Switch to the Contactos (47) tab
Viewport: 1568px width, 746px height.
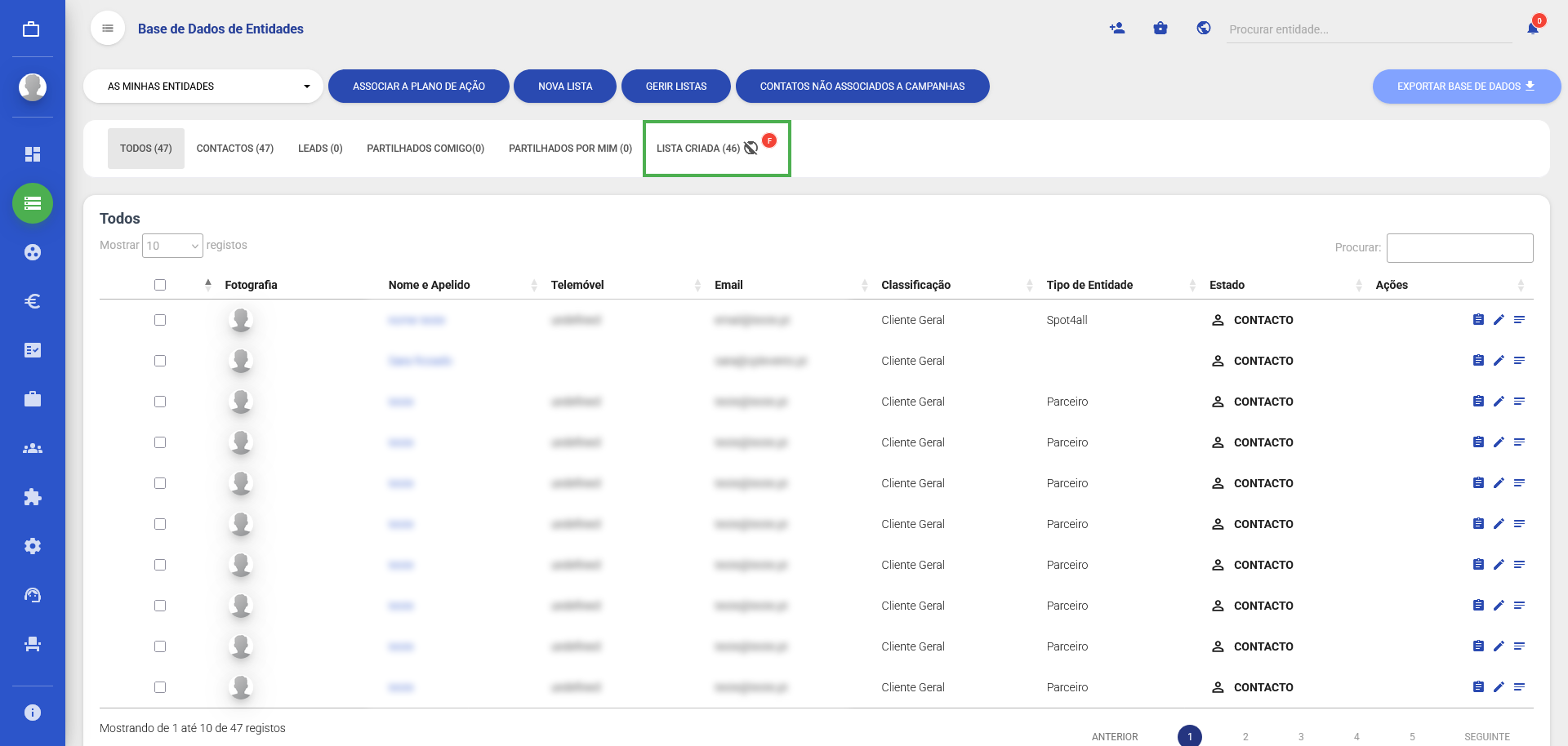[234, 149]
